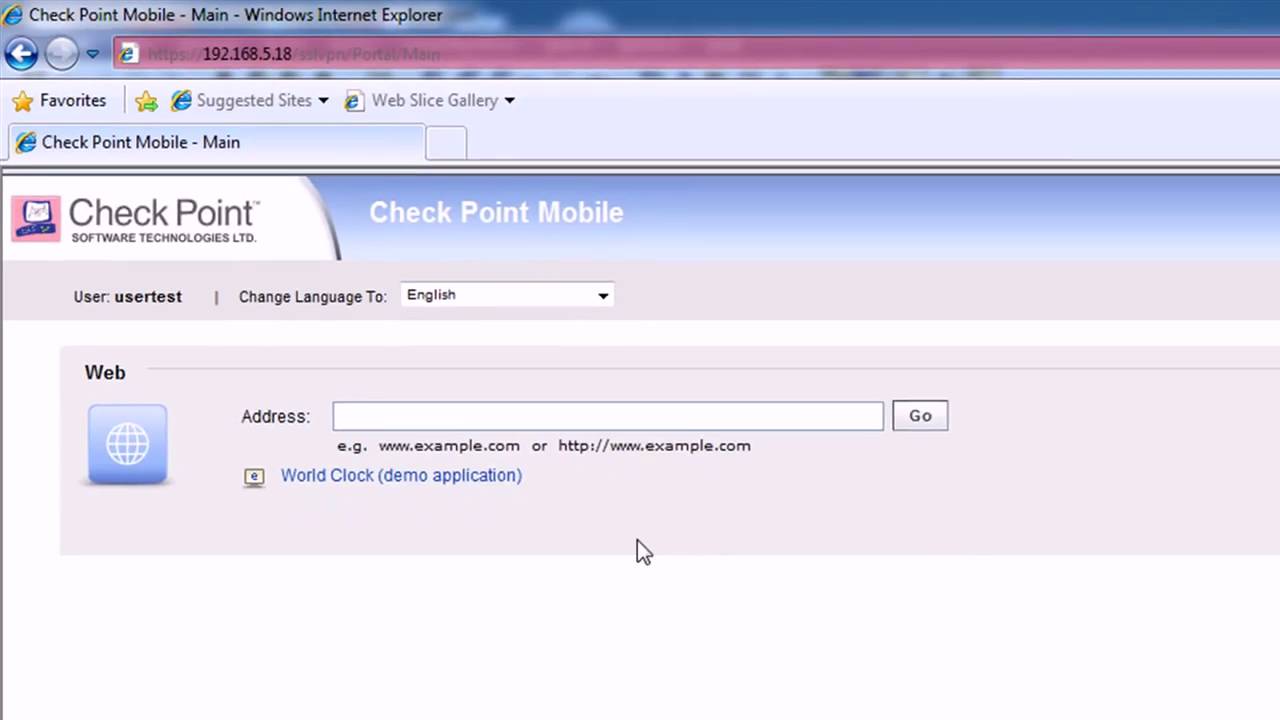Open the Change Language English dropdown

pyautogui.click(x=507, y=295)
